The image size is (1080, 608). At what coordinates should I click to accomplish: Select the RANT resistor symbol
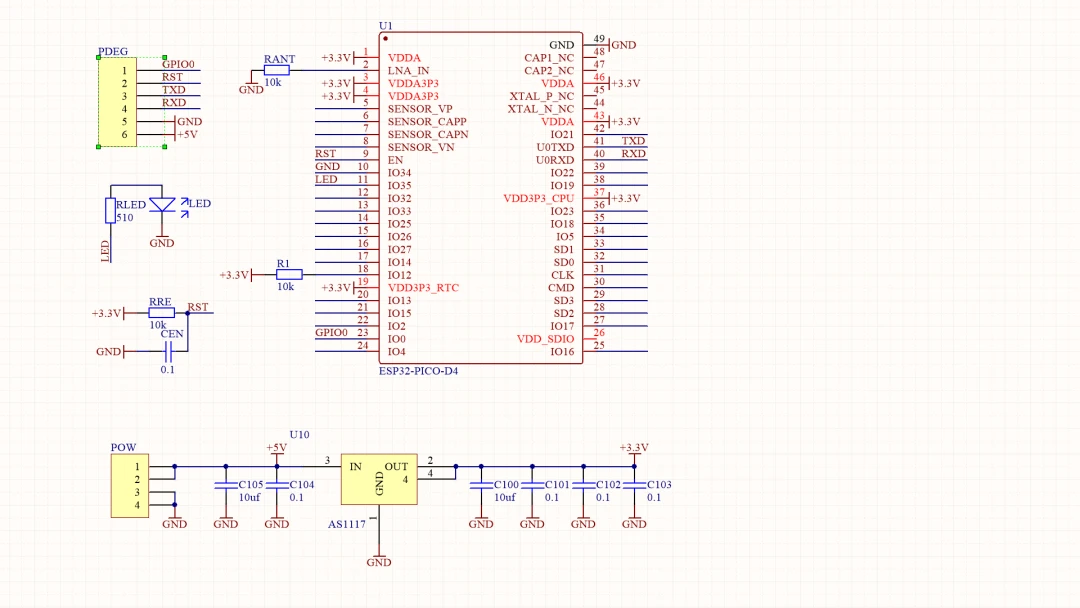tap(276, 70)
